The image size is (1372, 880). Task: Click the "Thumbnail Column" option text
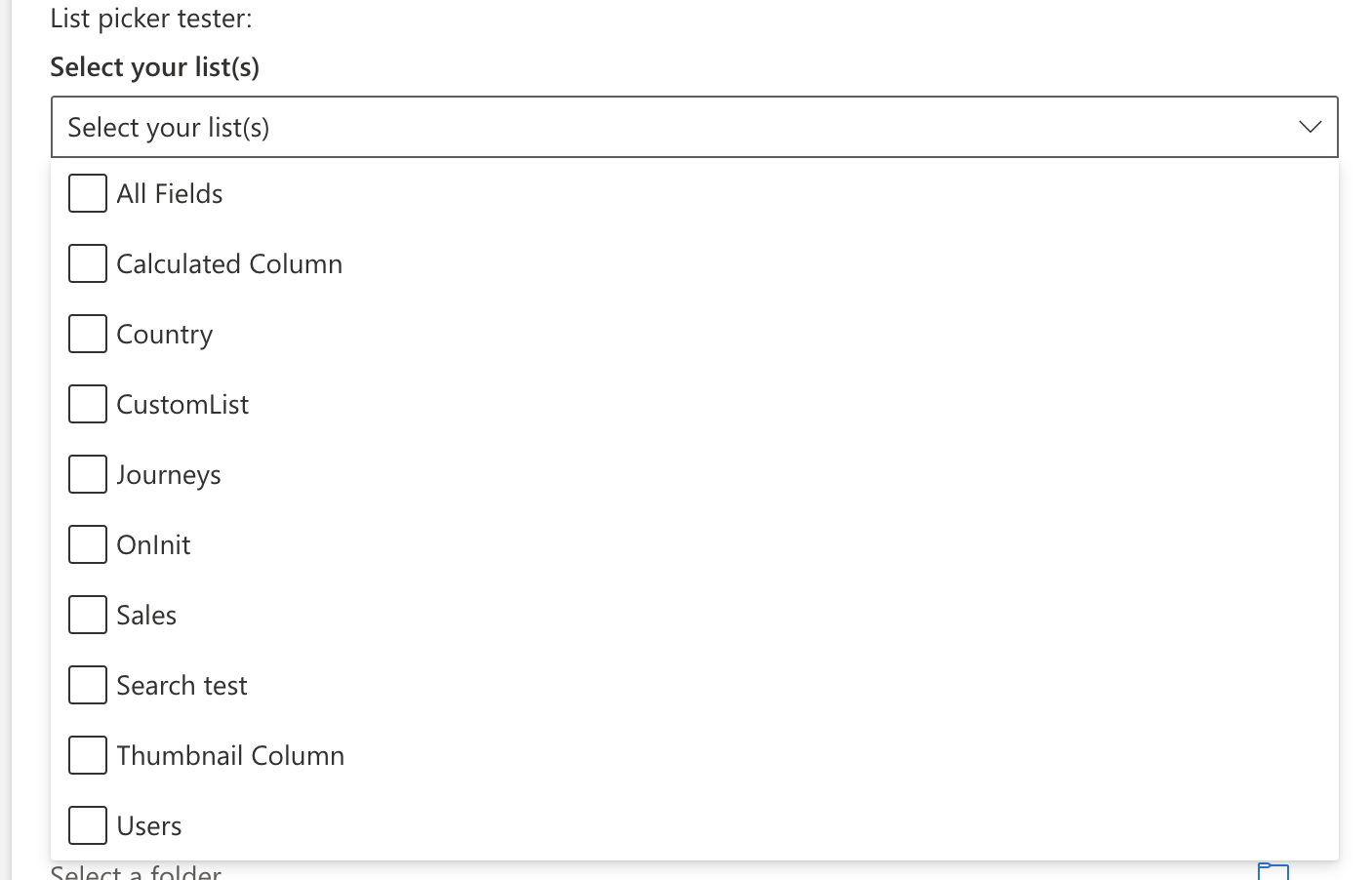click(x=230, y=754)
